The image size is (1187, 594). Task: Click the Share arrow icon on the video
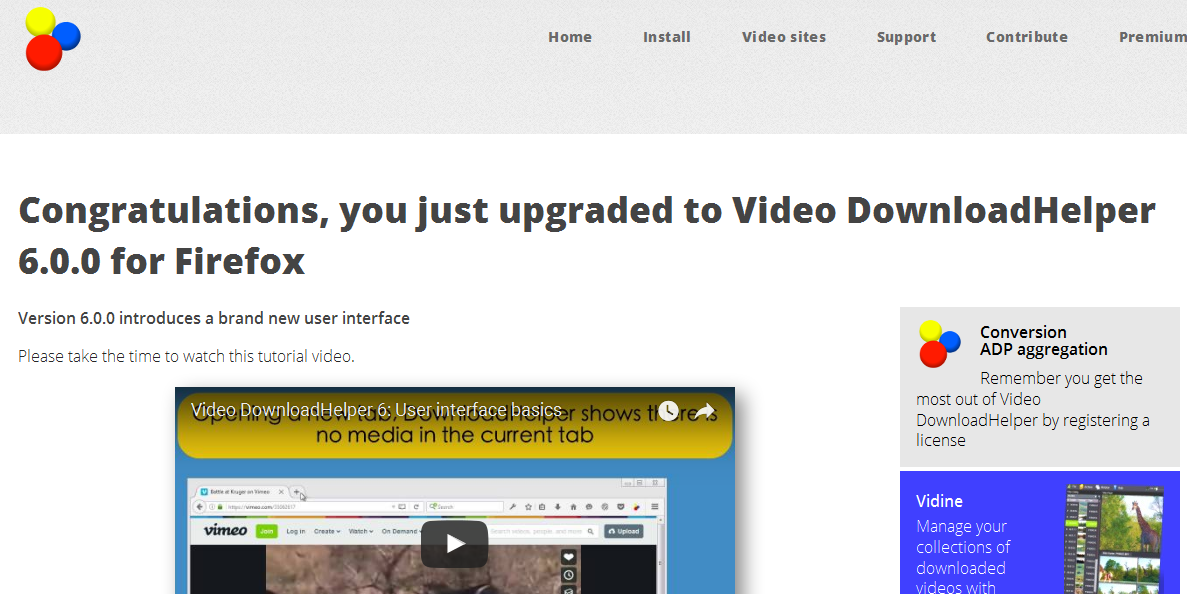pos(705,411)
